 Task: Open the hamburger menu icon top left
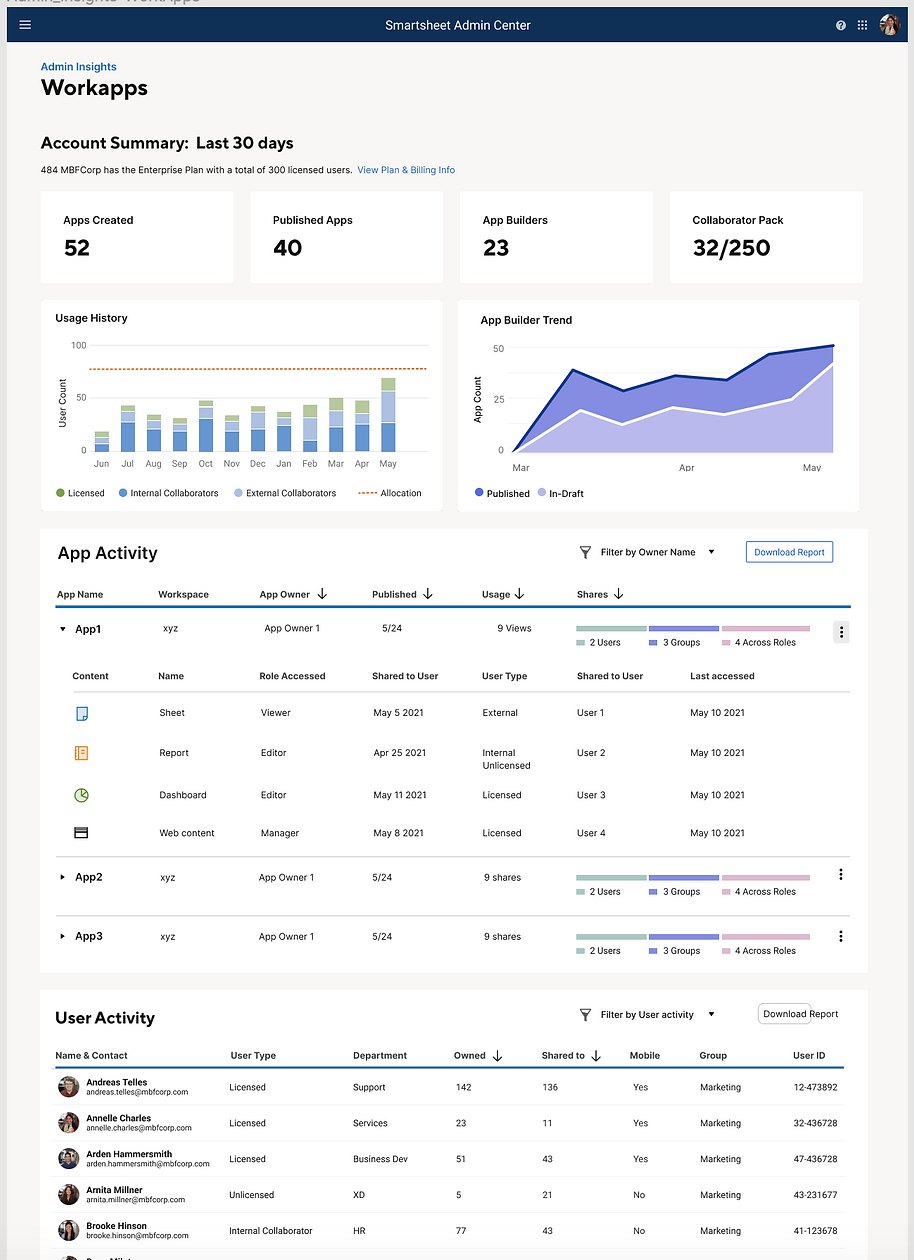click(x=25, y=25)
